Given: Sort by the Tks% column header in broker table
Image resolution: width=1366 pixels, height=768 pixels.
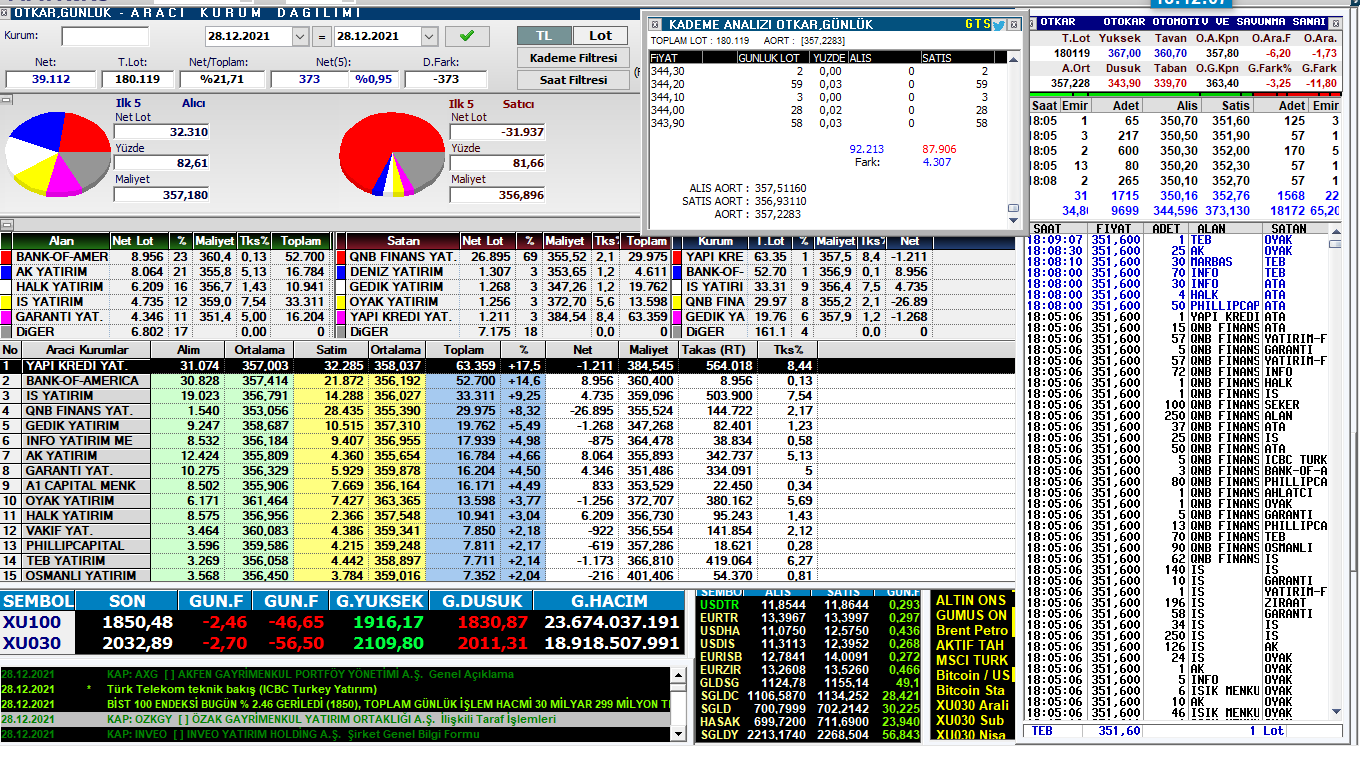Looking at the screenshot, I should pyautogui.click(x=787, y=350).
